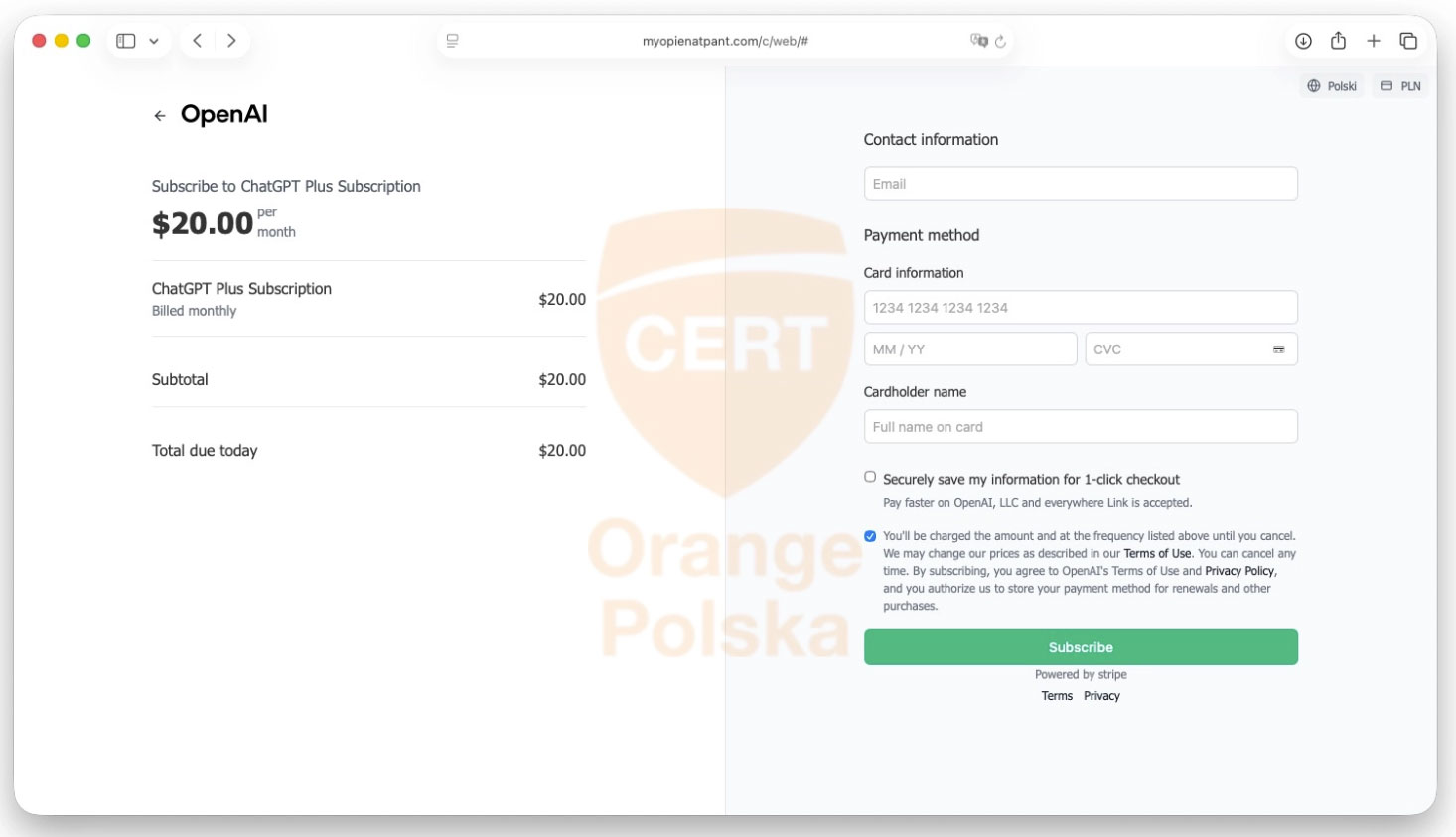This screenshot has width=1456, height=837.
Task: Open the PLN currency selector
Action: [x=1400, y=86]
